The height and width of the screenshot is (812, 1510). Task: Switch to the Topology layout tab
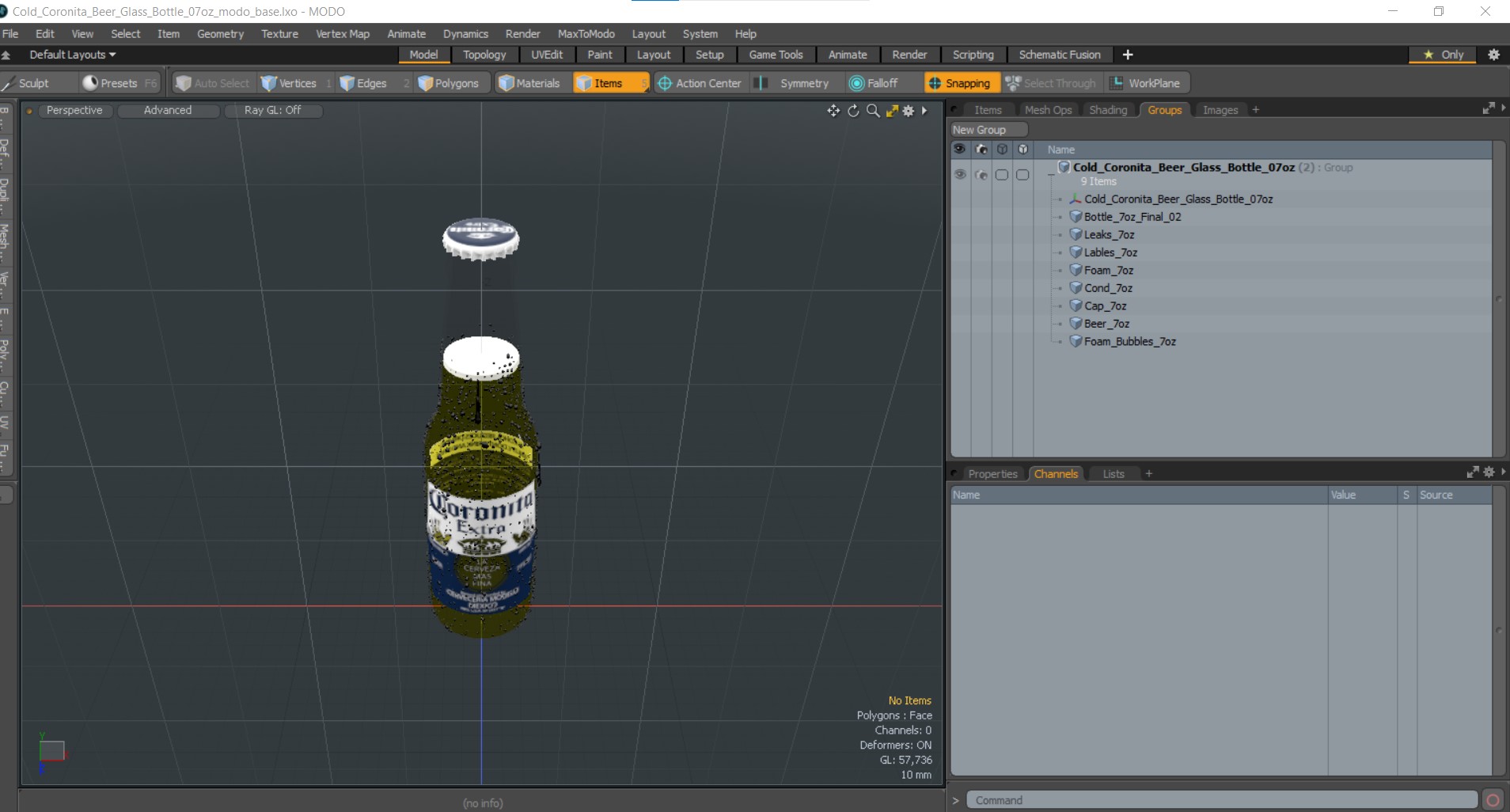[x=484, y=55]
